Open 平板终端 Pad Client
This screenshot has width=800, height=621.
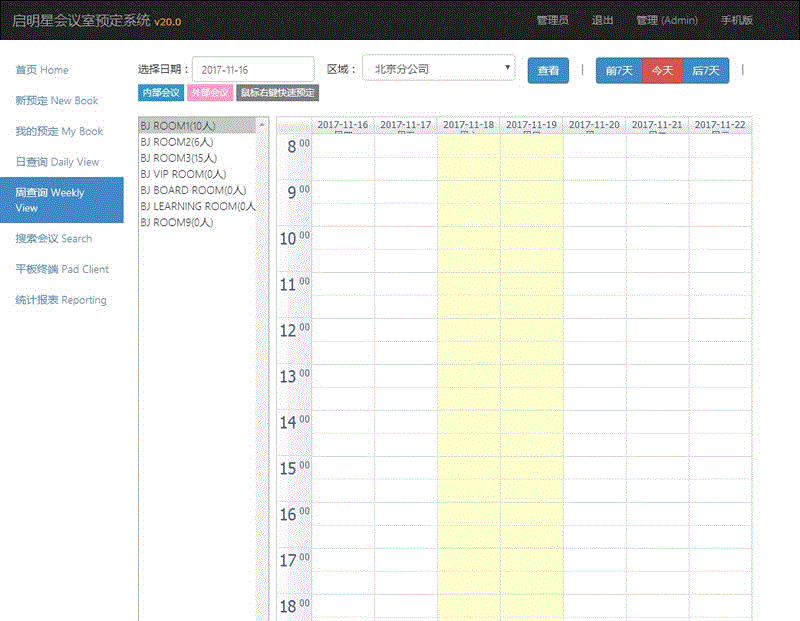click(62, 269)
